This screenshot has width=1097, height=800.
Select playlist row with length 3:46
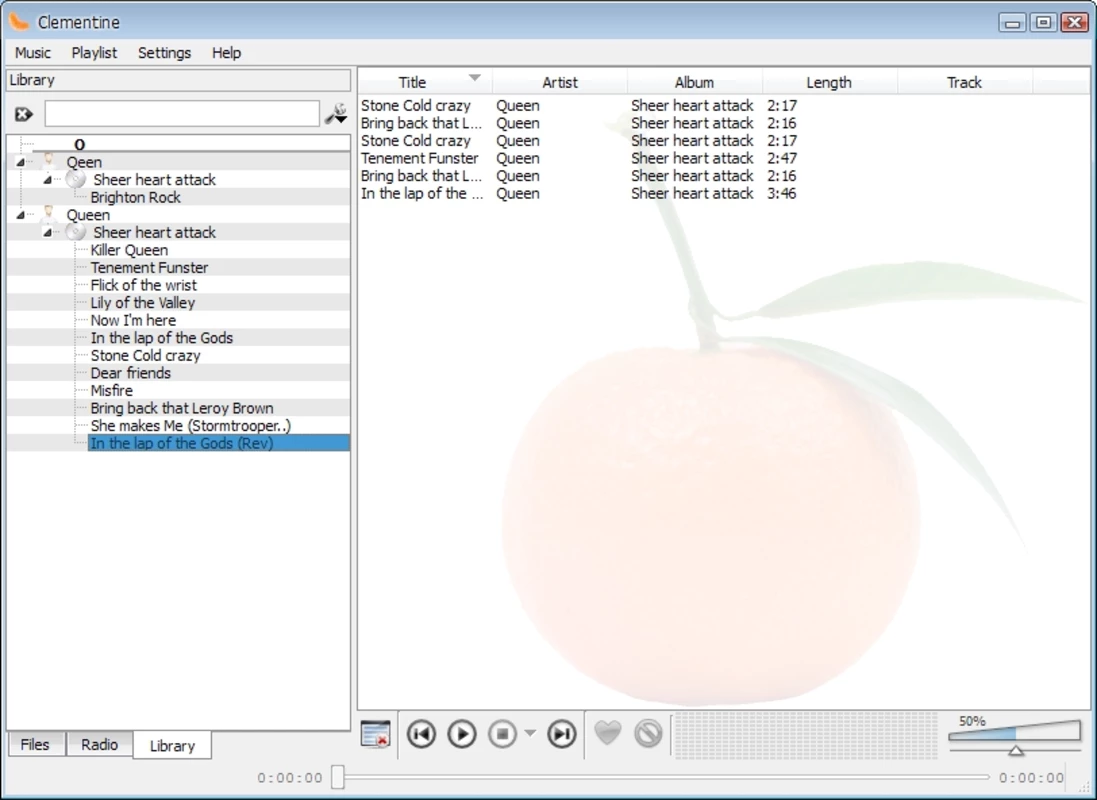coord(724,193)
